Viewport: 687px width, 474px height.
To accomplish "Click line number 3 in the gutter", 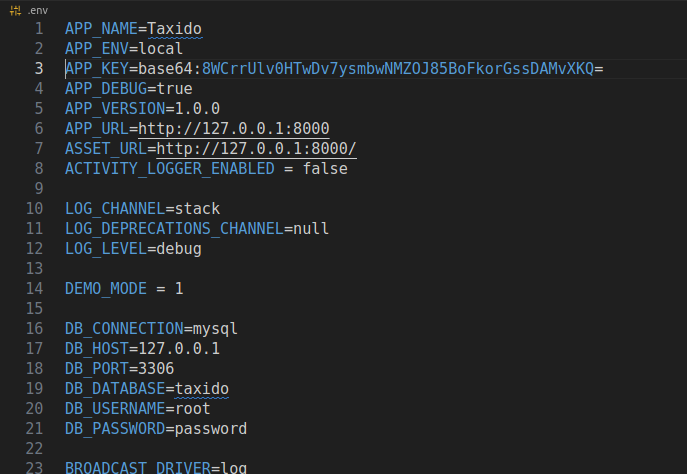I will pos(39,69).
